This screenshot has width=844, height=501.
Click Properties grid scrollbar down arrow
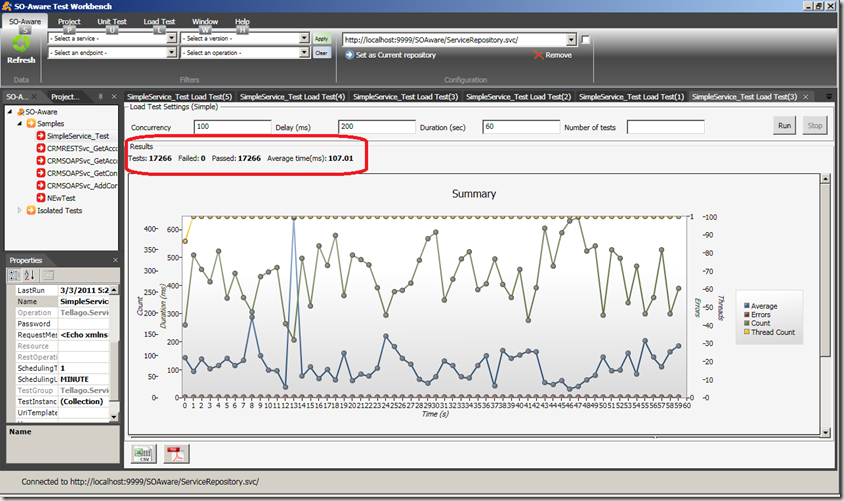(114, 417)
